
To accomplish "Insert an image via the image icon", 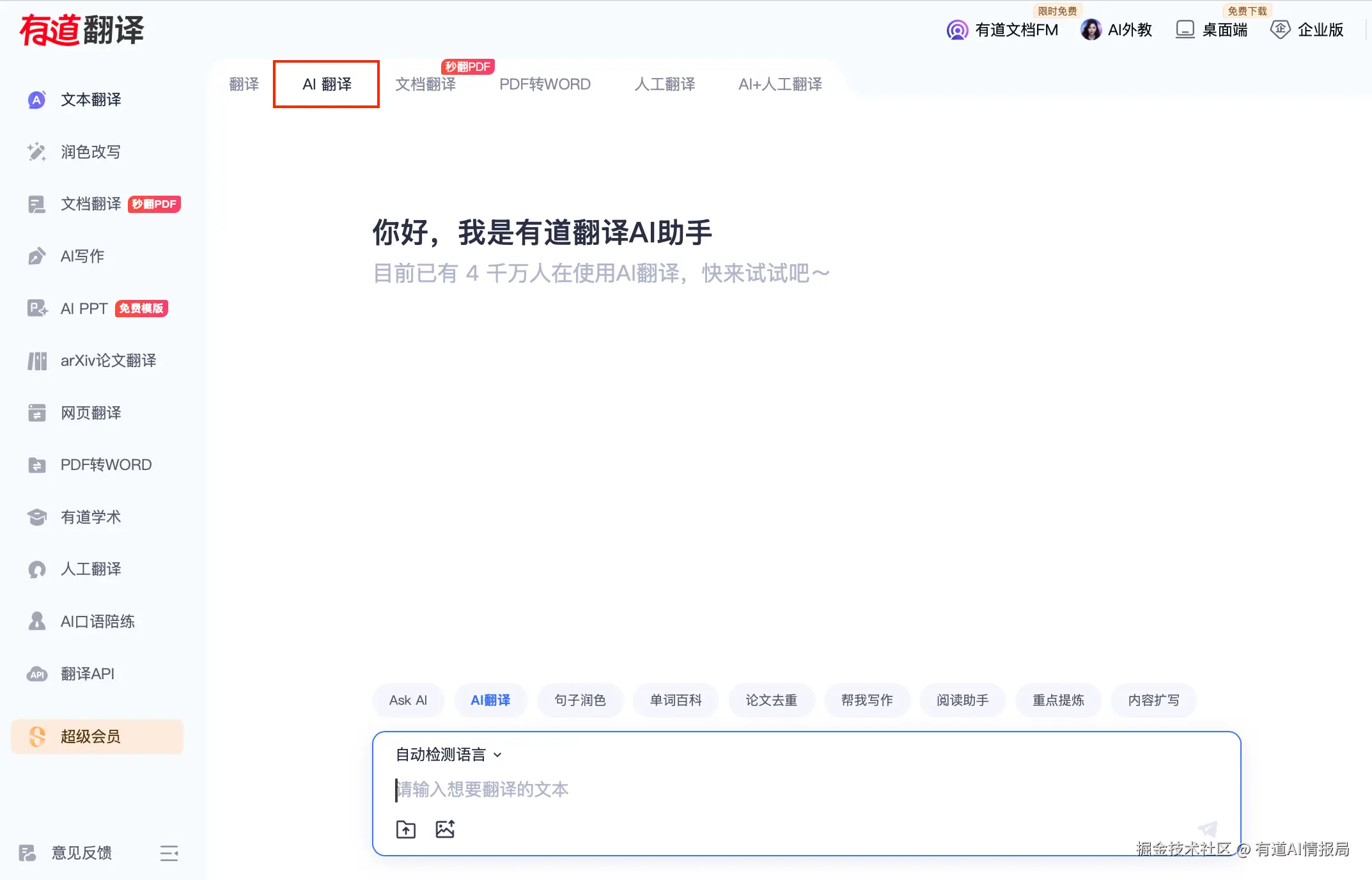I will point(445,828).
